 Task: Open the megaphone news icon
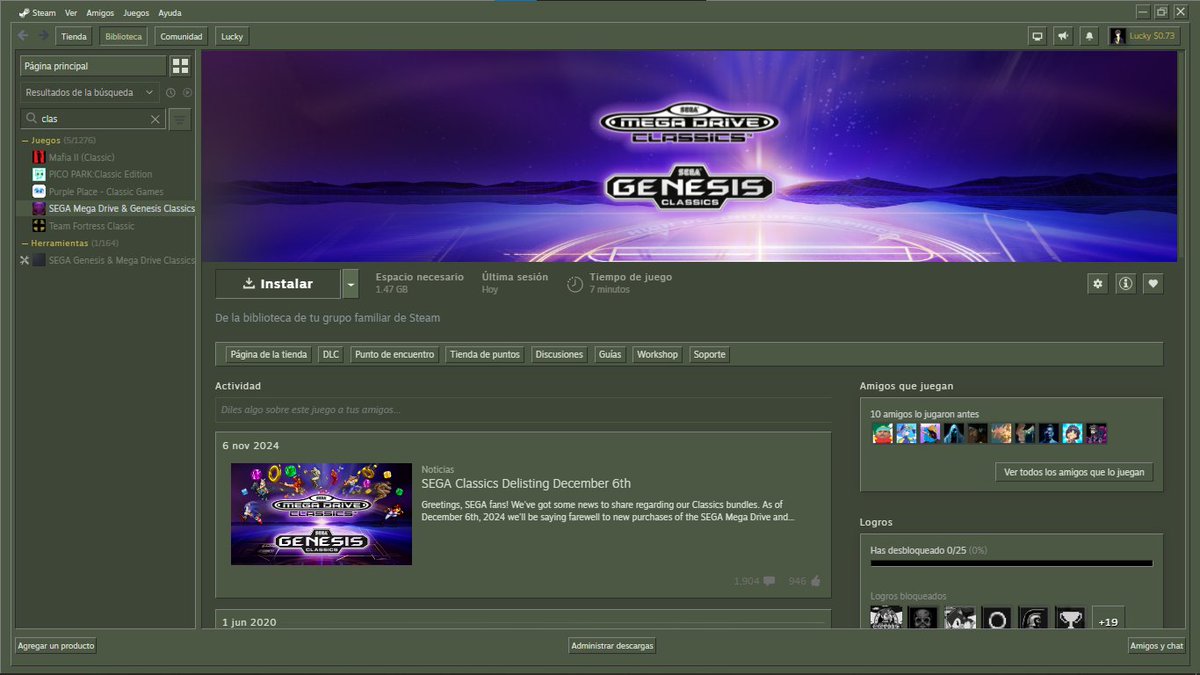(x=1064, y=36)
